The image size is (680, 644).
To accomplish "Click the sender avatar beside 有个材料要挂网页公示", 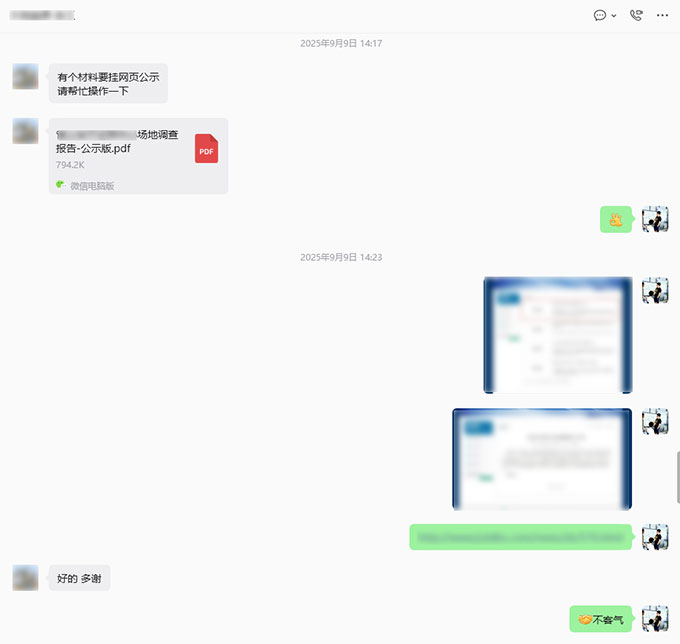I will pyautogui.click(x=25, y=76).
